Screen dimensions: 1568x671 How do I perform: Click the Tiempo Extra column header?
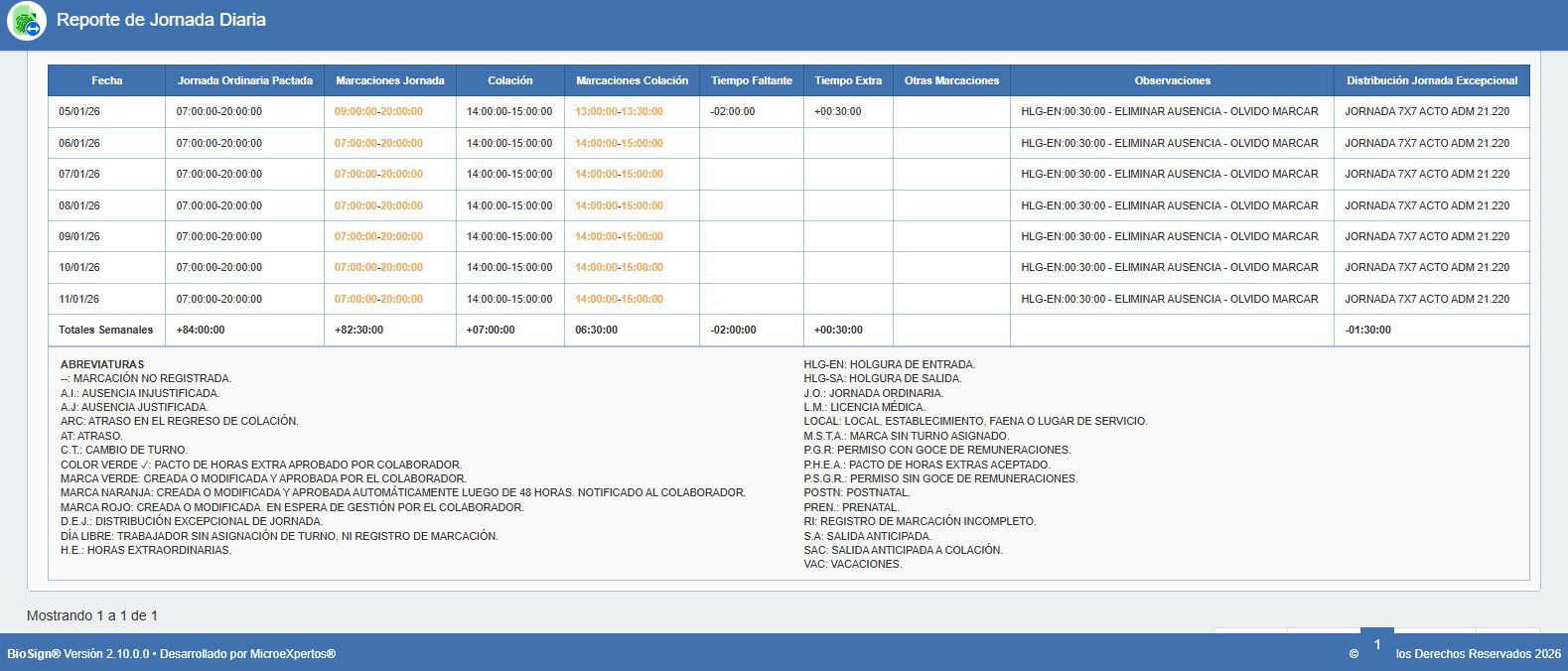848,80
